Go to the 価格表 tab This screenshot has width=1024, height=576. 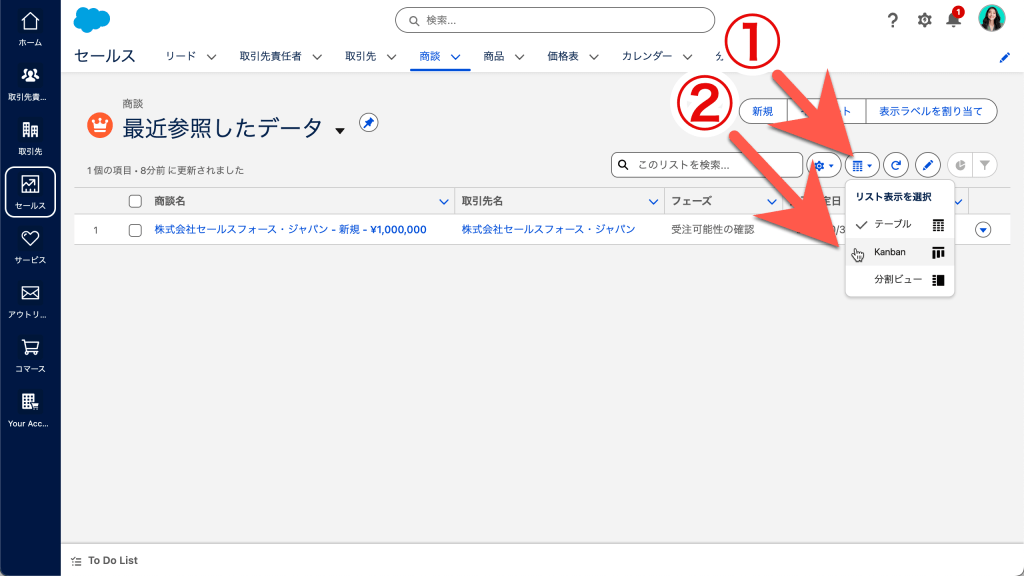pyautogui.click(x=563, y=56)
